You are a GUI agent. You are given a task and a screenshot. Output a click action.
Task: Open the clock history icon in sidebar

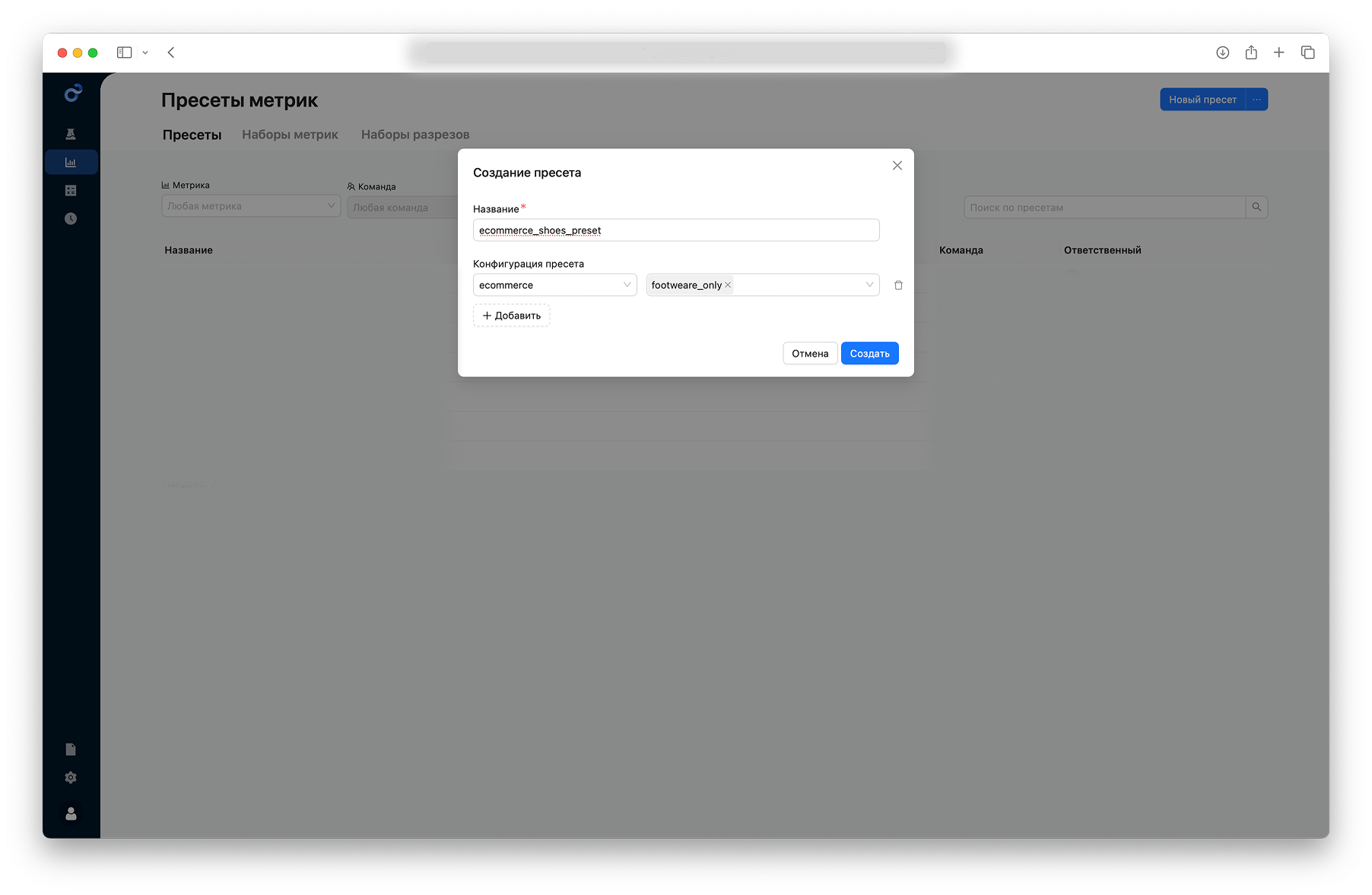[x=71, y=219]
